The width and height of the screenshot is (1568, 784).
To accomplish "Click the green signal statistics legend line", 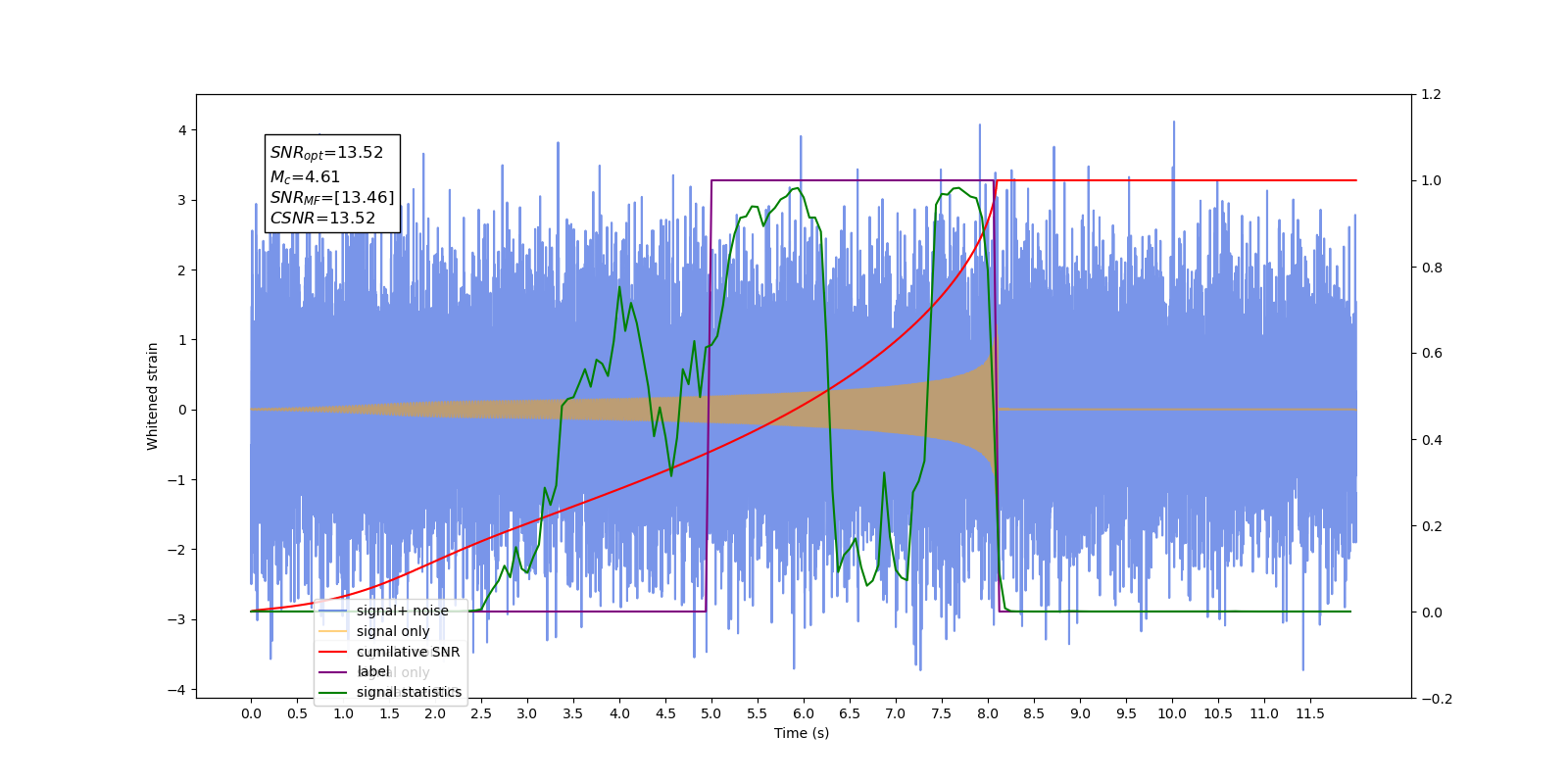I will click(333, 692).
